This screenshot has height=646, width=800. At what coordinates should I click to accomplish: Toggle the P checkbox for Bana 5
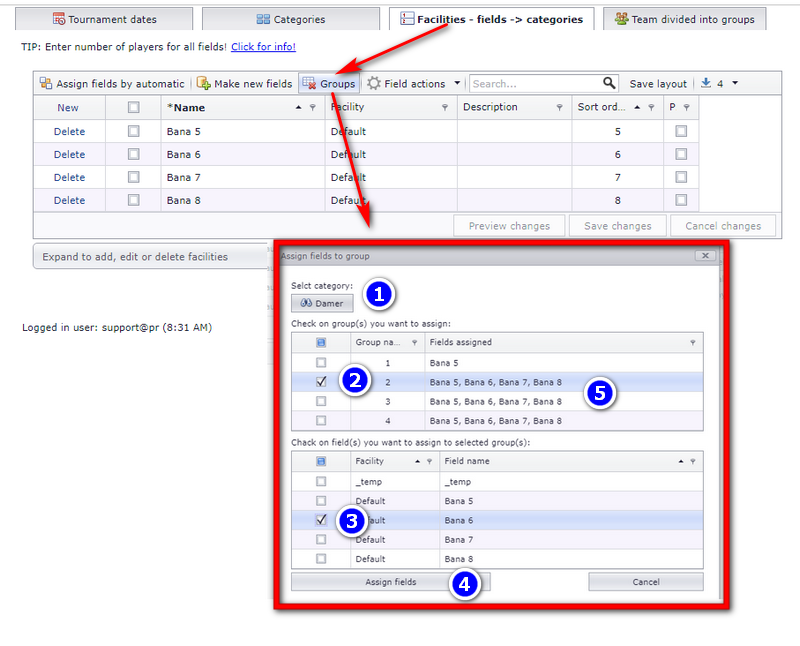point(681,131)
